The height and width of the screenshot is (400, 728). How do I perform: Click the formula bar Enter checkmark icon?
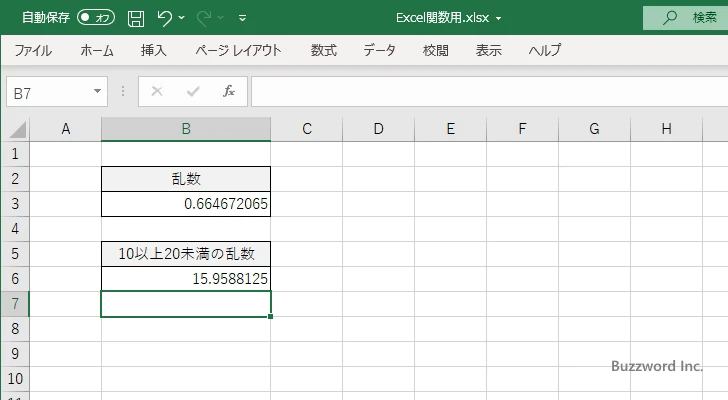pos(193,91)
